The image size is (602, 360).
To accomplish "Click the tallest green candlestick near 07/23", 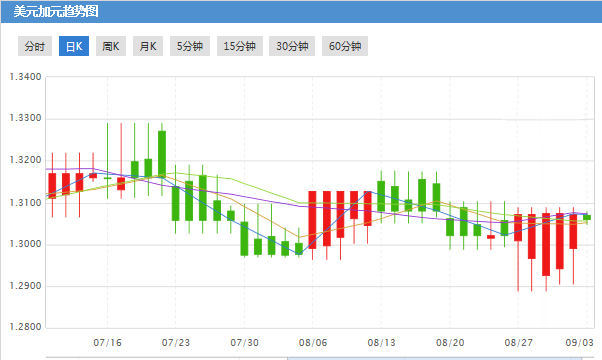I will 162,154.
